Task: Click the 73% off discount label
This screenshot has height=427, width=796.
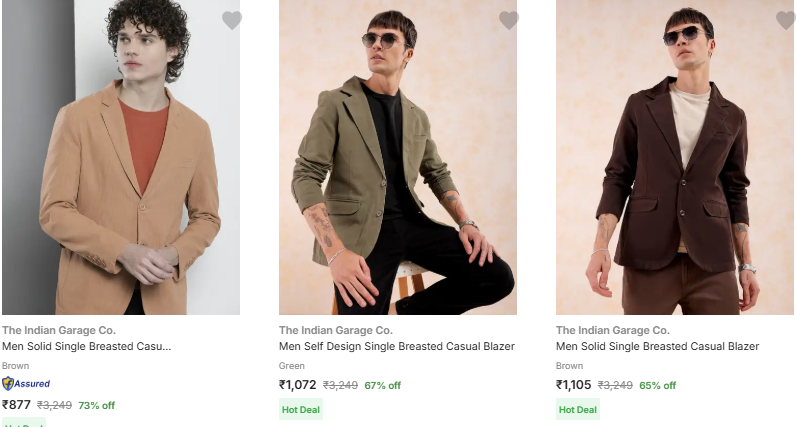Action: [x=96, y=405]
